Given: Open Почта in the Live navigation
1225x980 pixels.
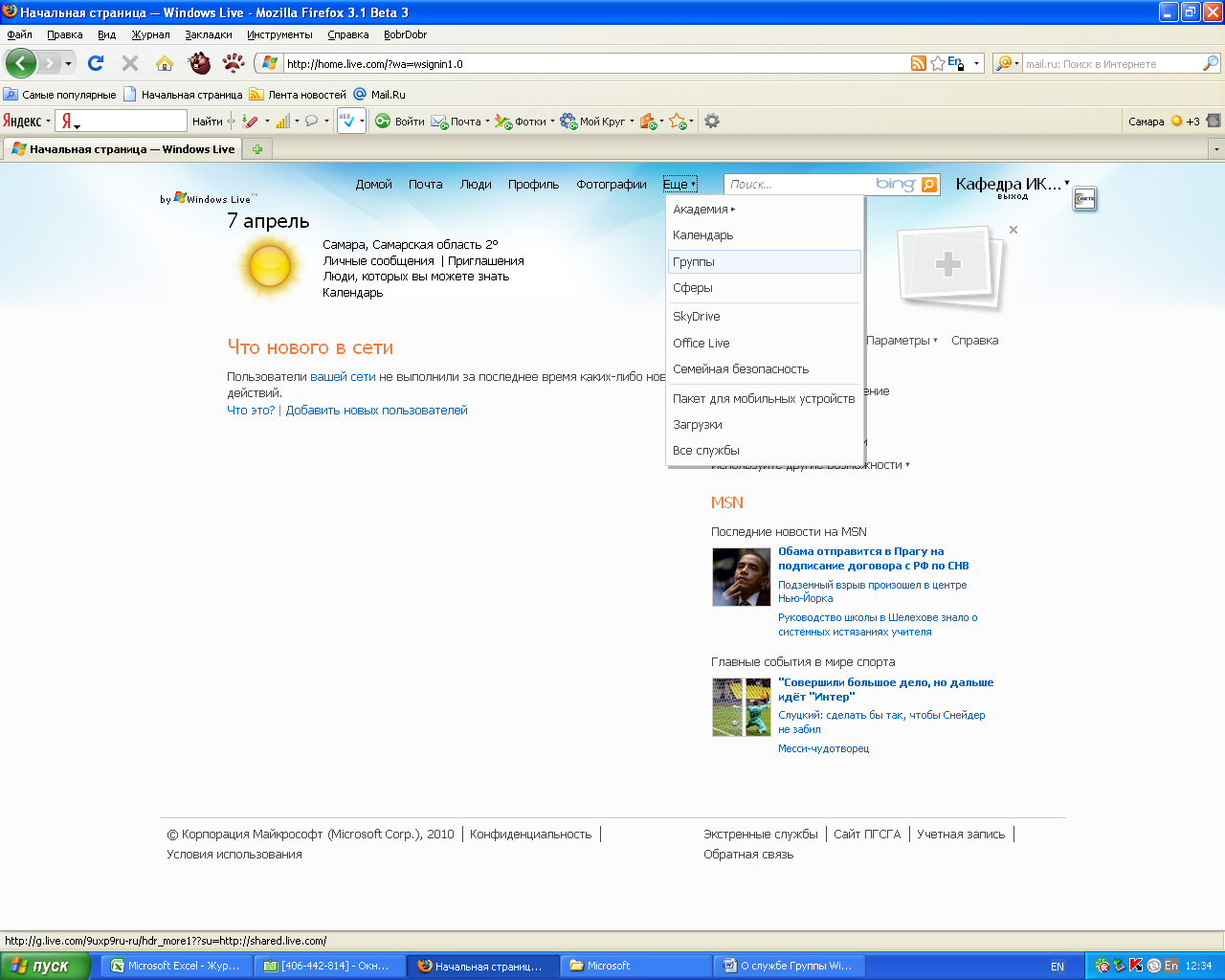Looking at the screenshot, I should (425, 185).
